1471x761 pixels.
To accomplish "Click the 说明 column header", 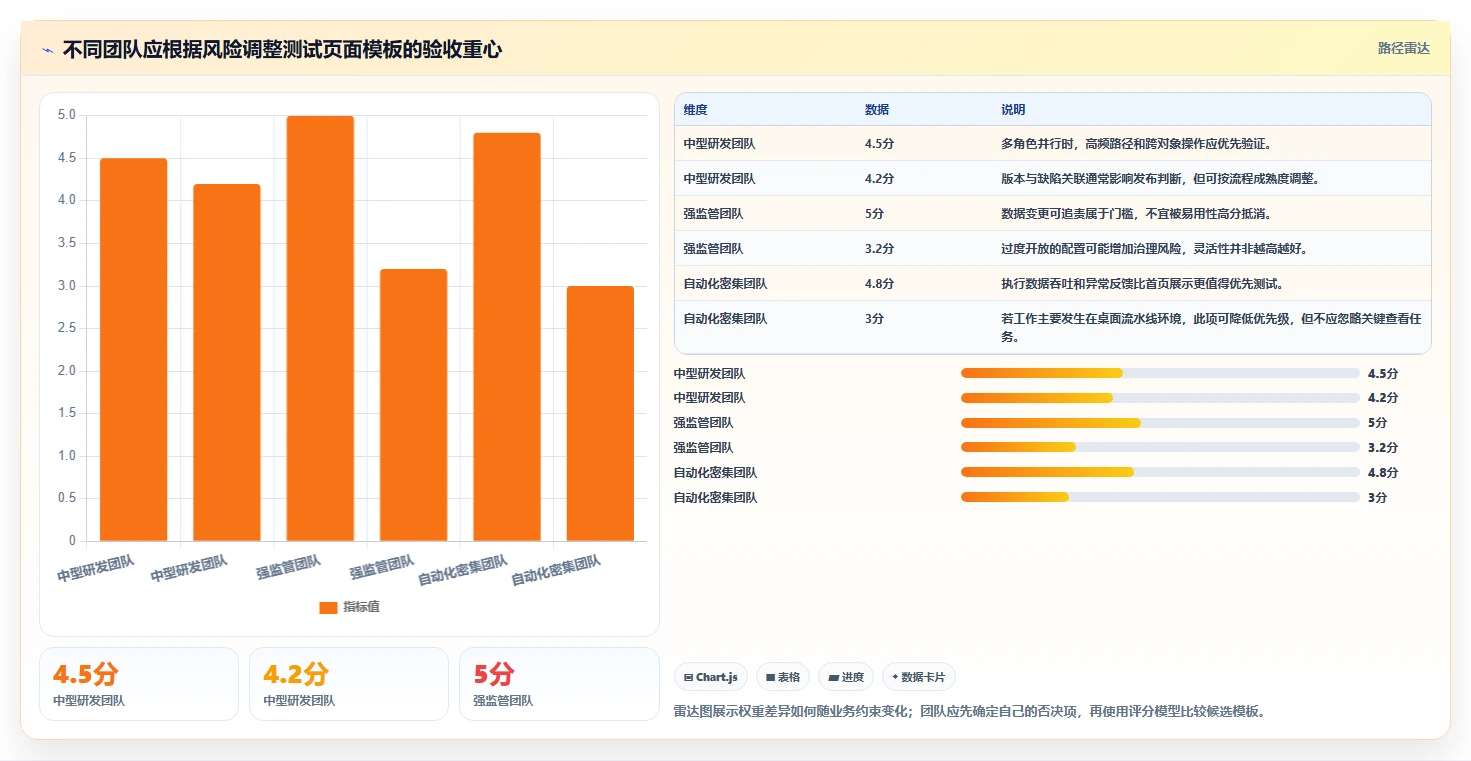I will click(1013, 110).
